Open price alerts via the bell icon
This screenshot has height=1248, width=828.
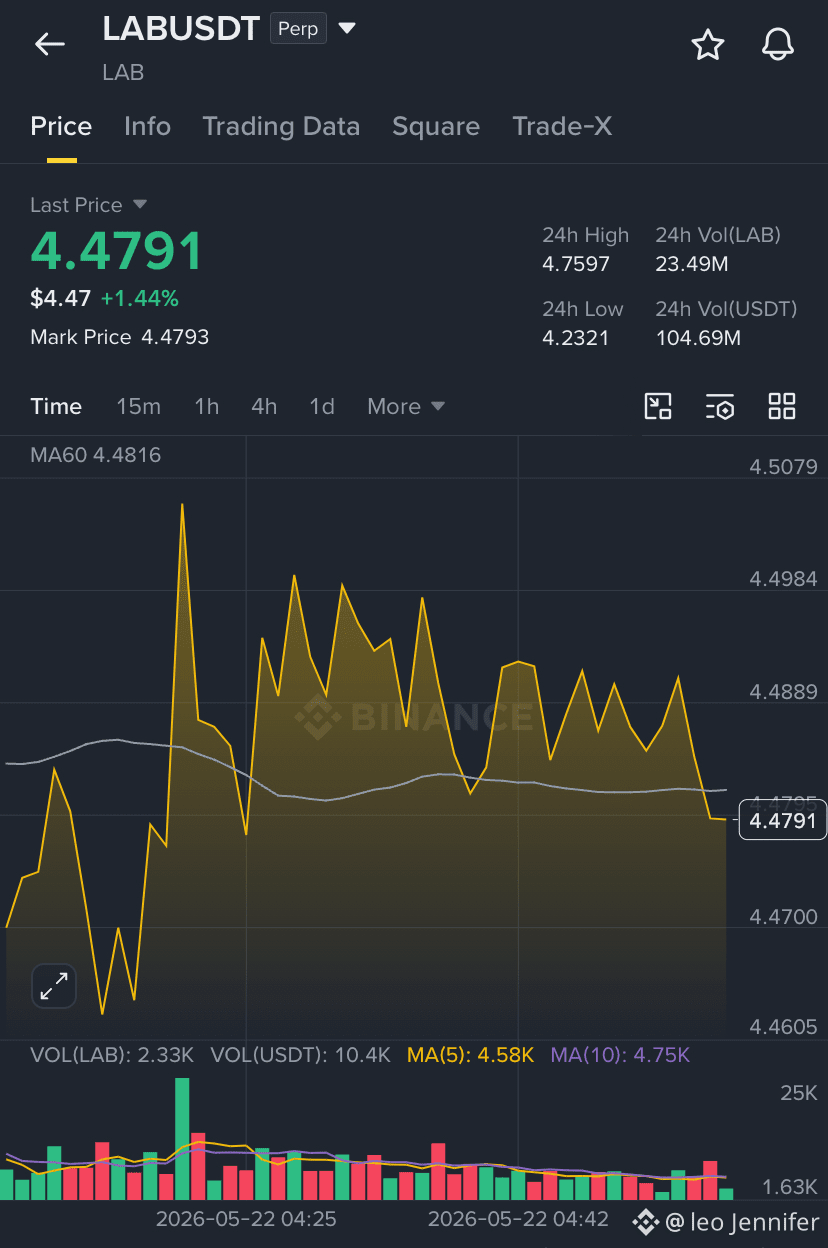pos(778,44)
